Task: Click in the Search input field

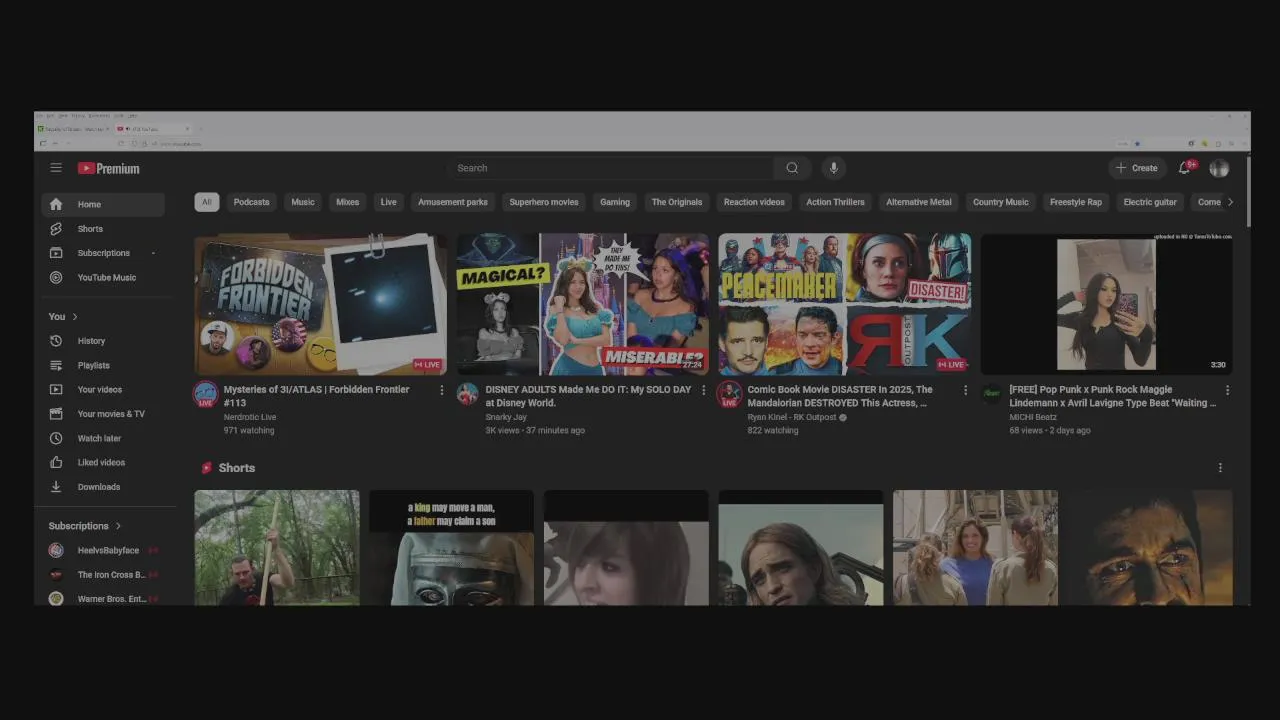Action: (610, 168)
